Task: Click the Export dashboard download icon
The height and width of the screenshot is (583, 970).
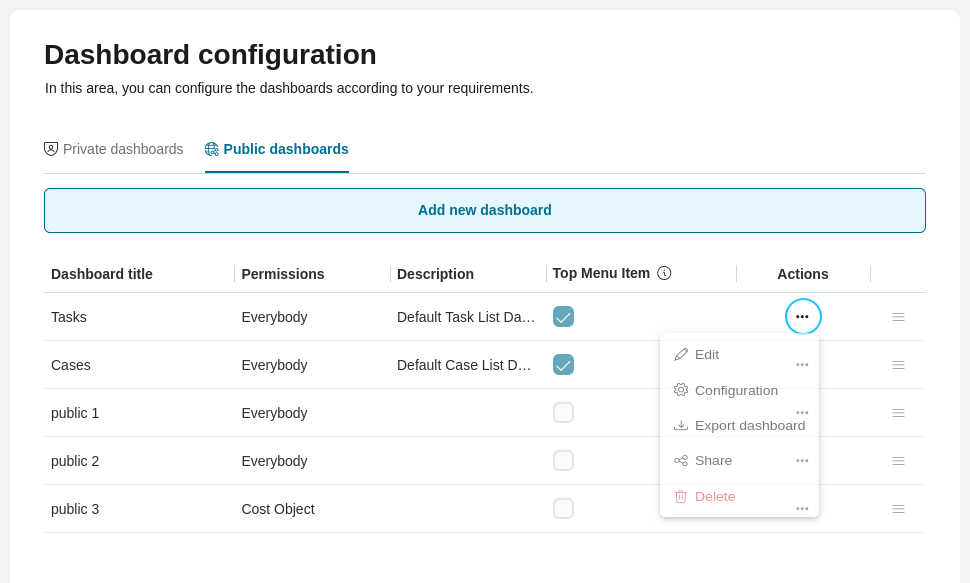Action: (681, 425)
